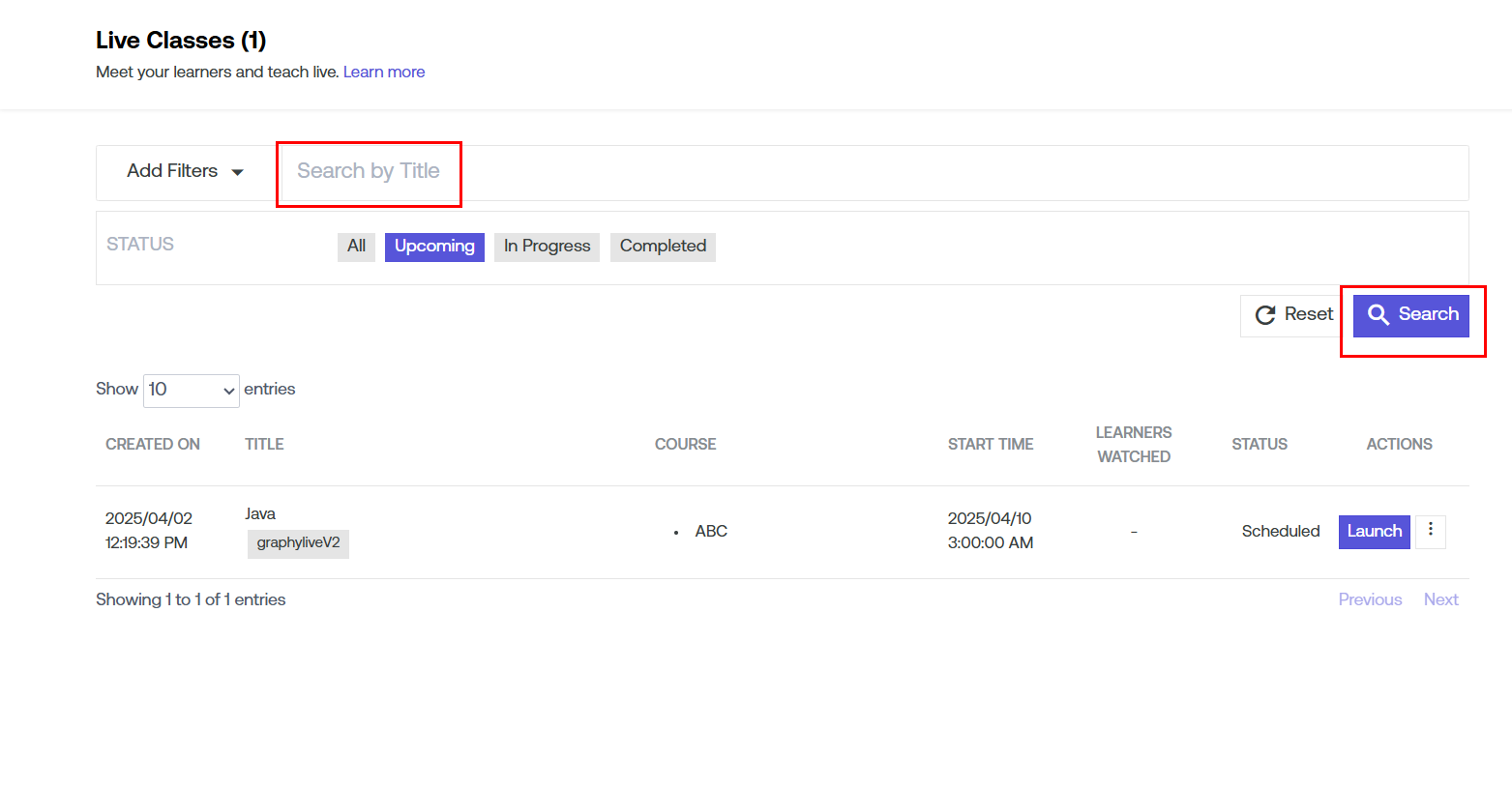The width and height of the screenshot is (1512, 788).
Task: Go to the Previous page
Action: (x=1370, y=599)
